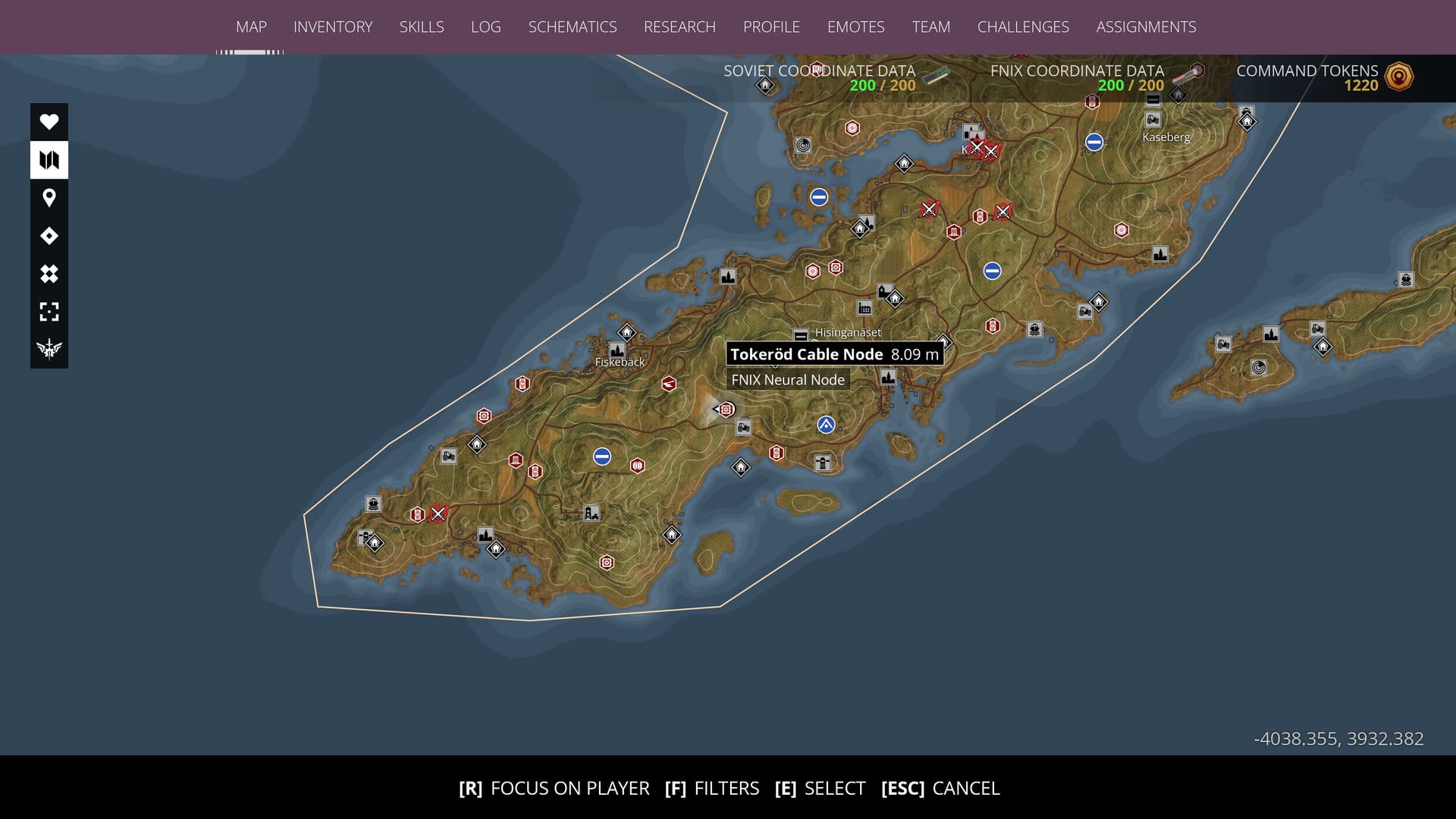Click spiral icon below Soviet Coordinate Data header

click(804, 145)
